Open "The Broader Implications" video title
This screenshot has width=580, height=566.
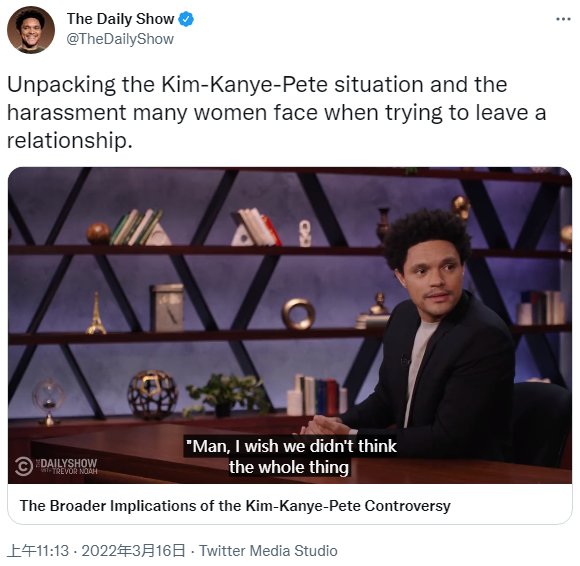235,506
